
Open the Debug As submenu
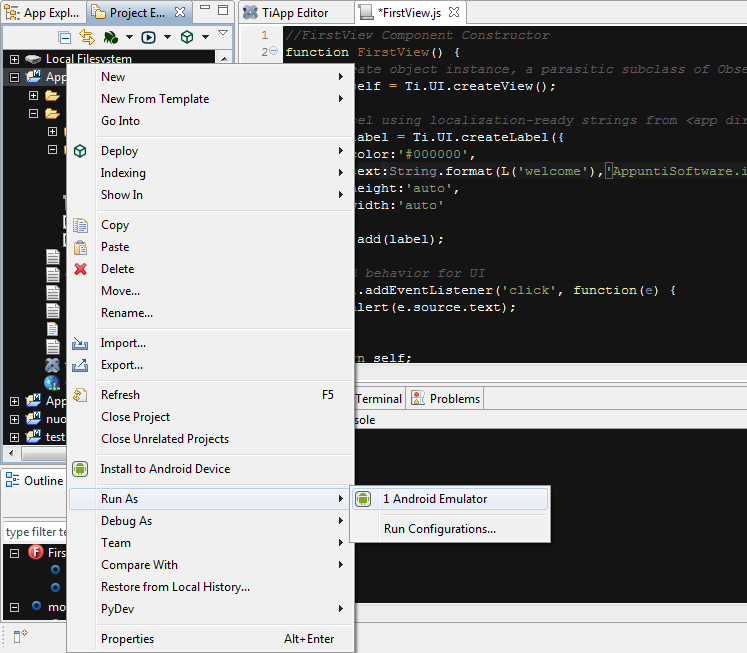click(211, 521)
